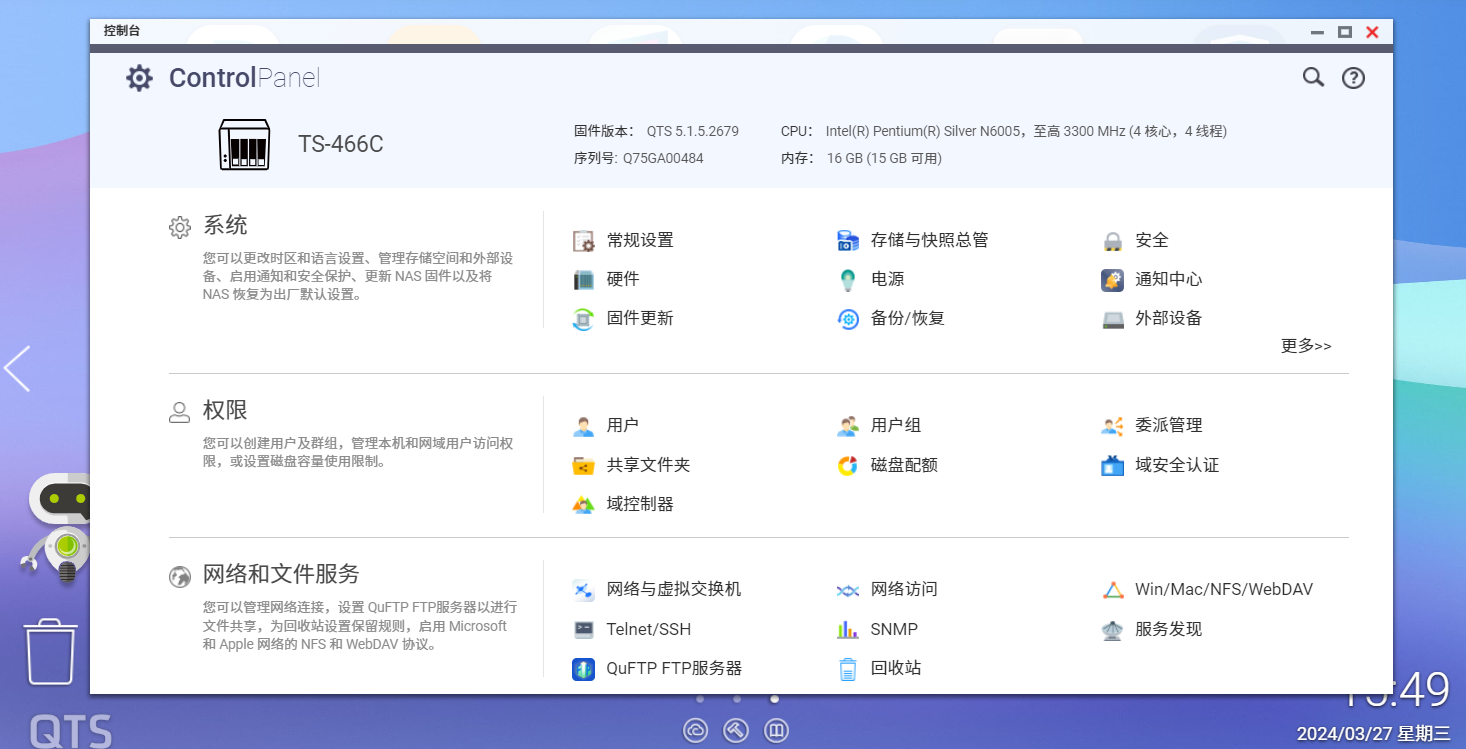Open the 用户组 user groups link
This screenshot has width=1466, height=749.
point(895,426)
